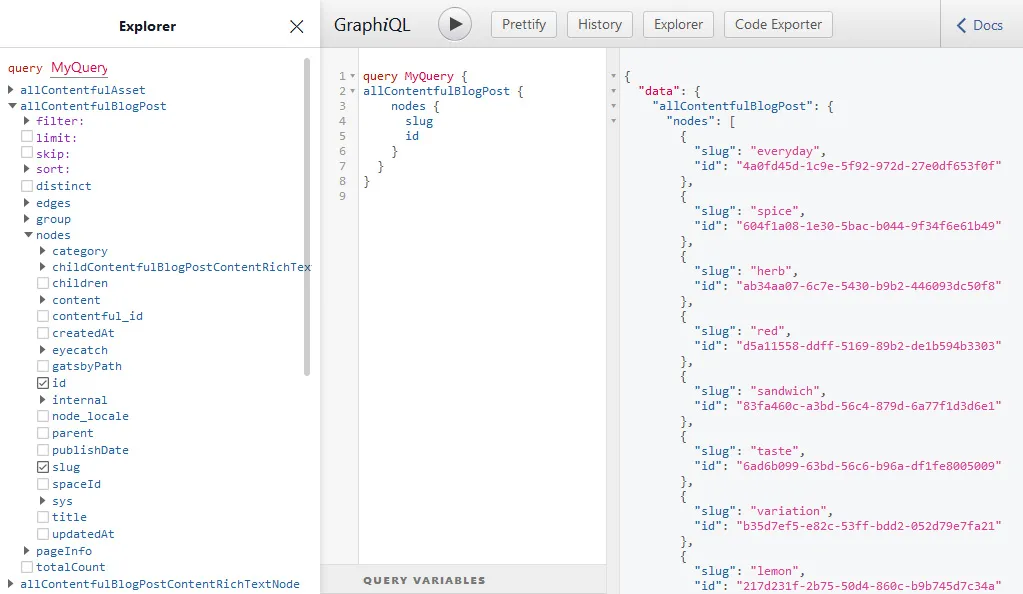The width and height of the screenshot is (1023, 594).
Task: Click the Prettify button
Action: (x=524, y=24)
